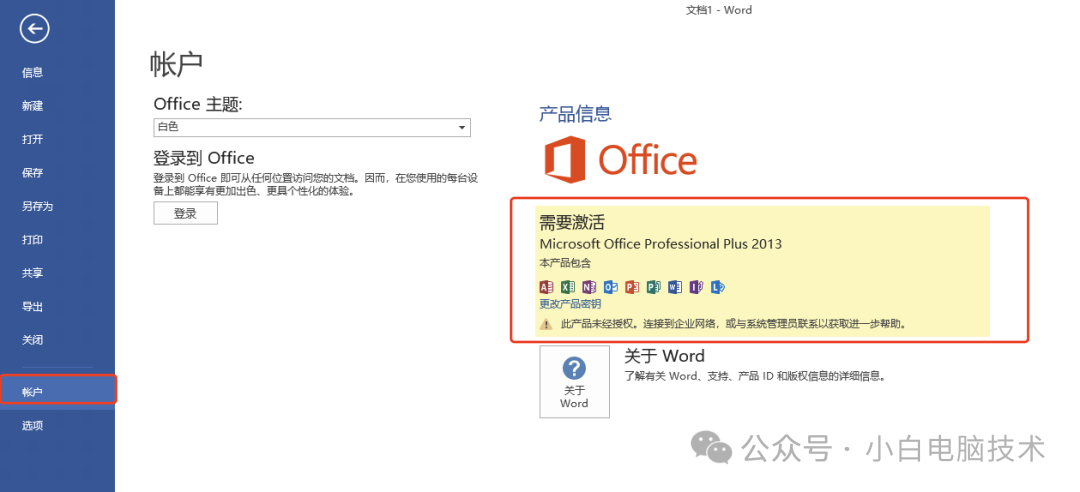This screenshot has height=492, width=1080.
Task: Click the 此产品未经授权 warning message
Action: [x=733, y=323]
